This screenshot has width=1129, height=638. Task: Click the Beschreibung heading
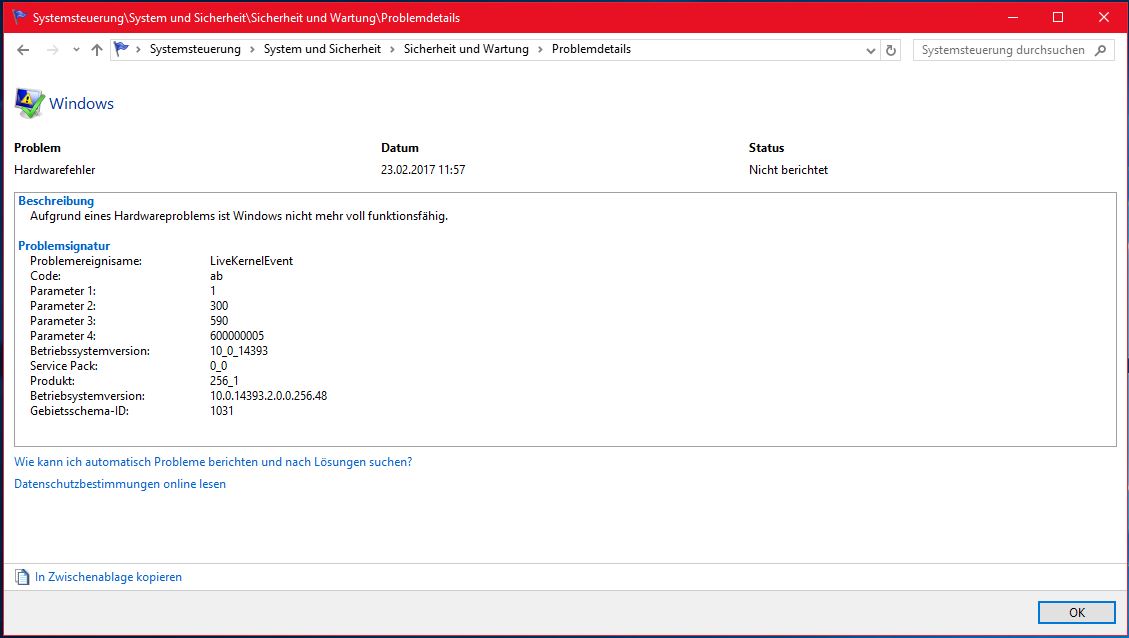tap(56, 201)
